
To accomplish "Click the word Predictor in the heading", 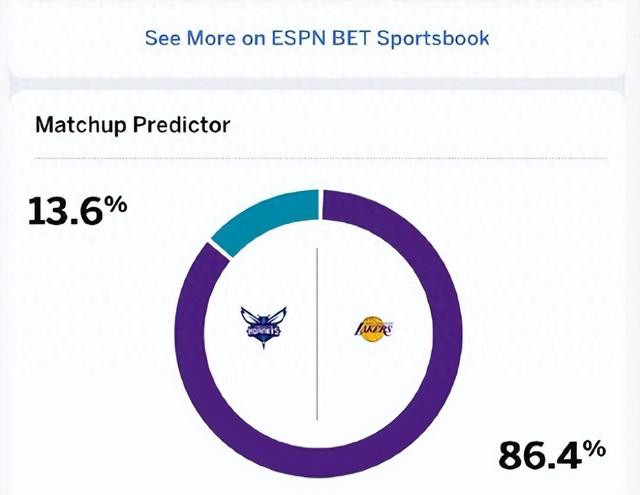I will [x=182, y=125].
